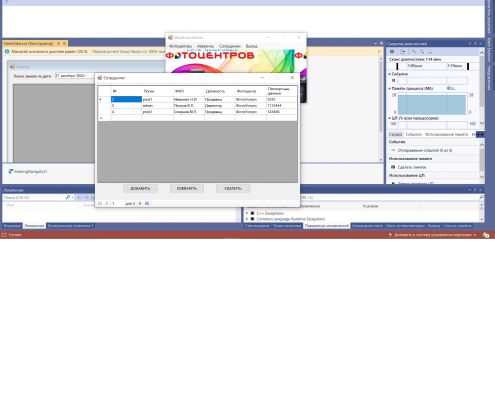Screen dimensions: 495x400
Task: Expand Common Language Runtime Exceptions node
Action: (247, 219)
